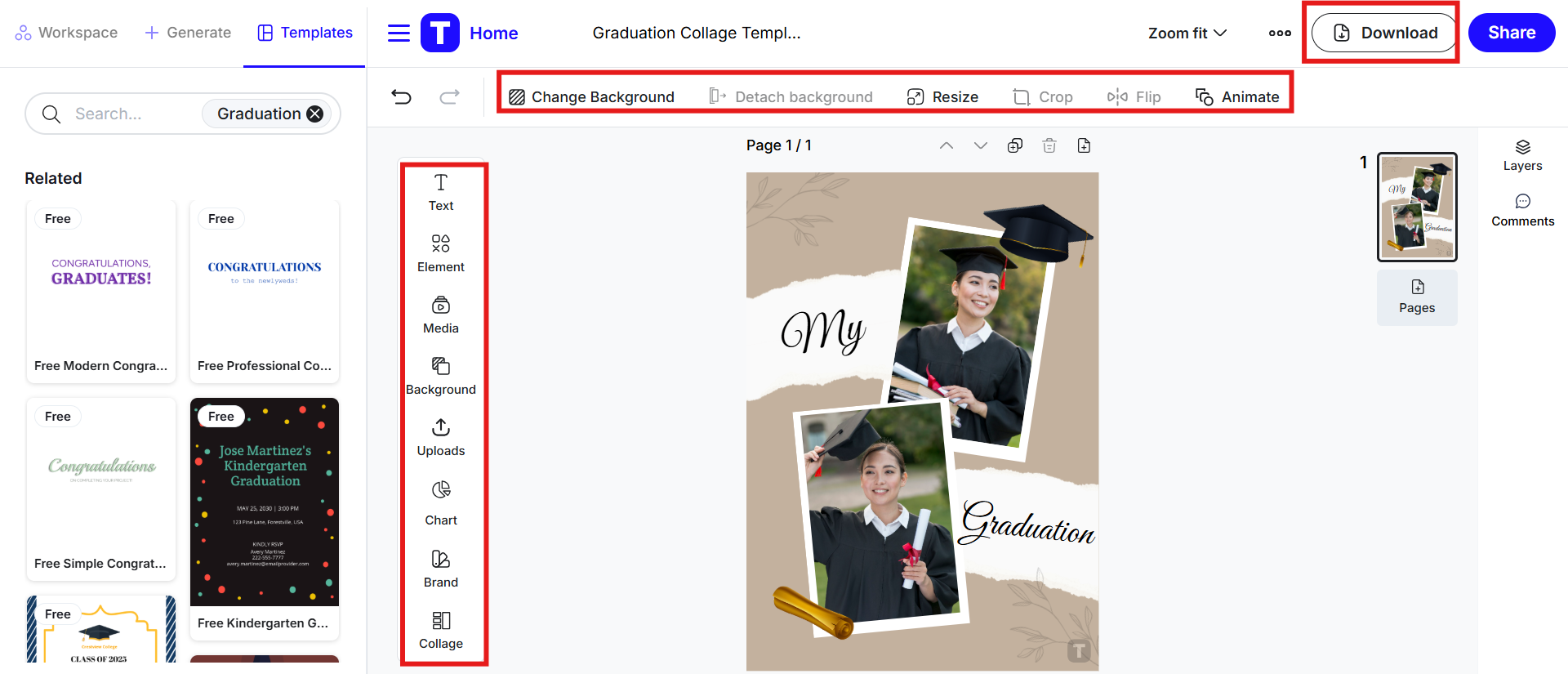Click Detach background in toolbar
1568x674 pixels.
(x=791, y=97)
